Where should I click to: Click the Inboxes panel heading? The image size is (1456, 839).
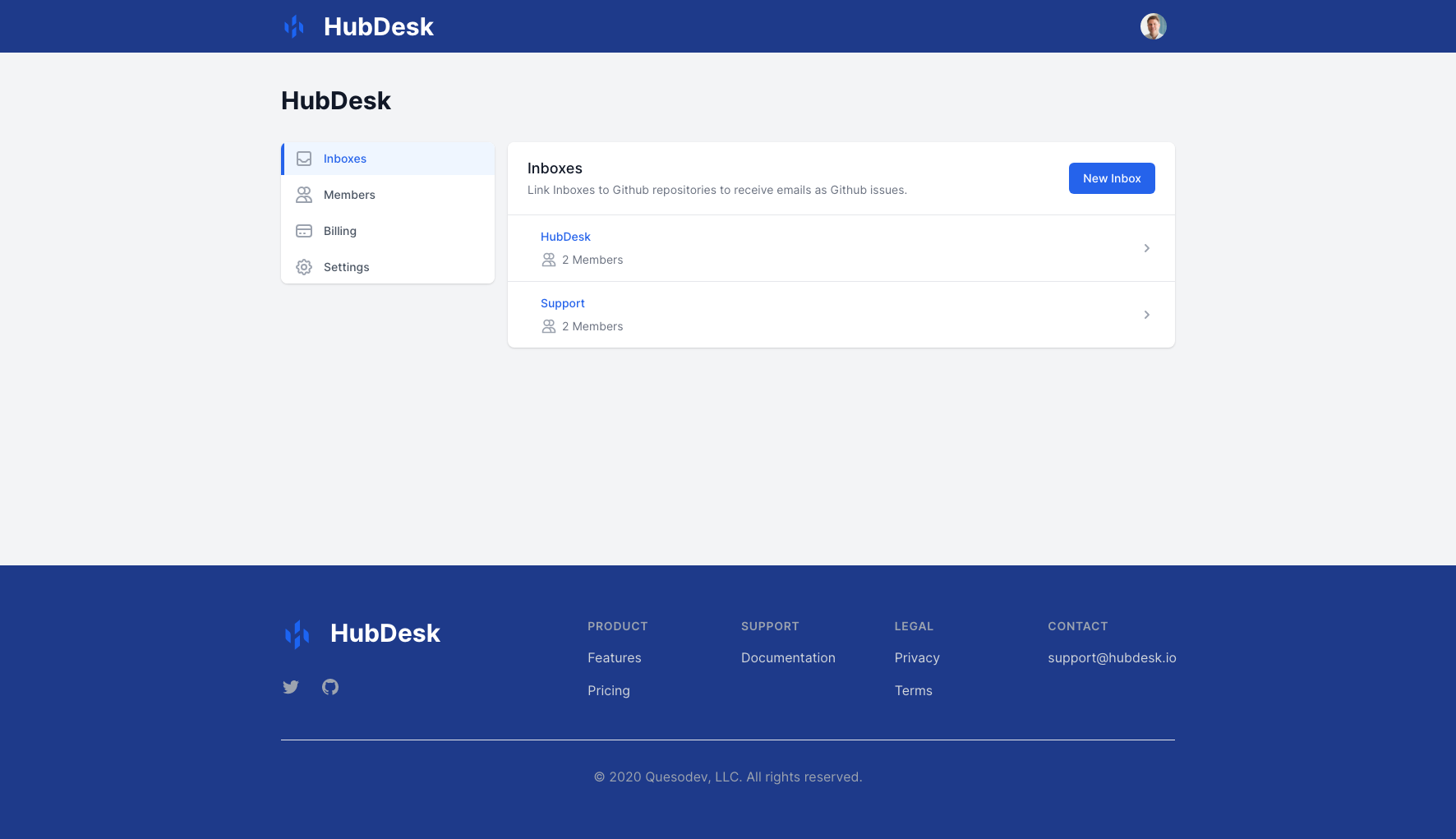pos(555,168)
